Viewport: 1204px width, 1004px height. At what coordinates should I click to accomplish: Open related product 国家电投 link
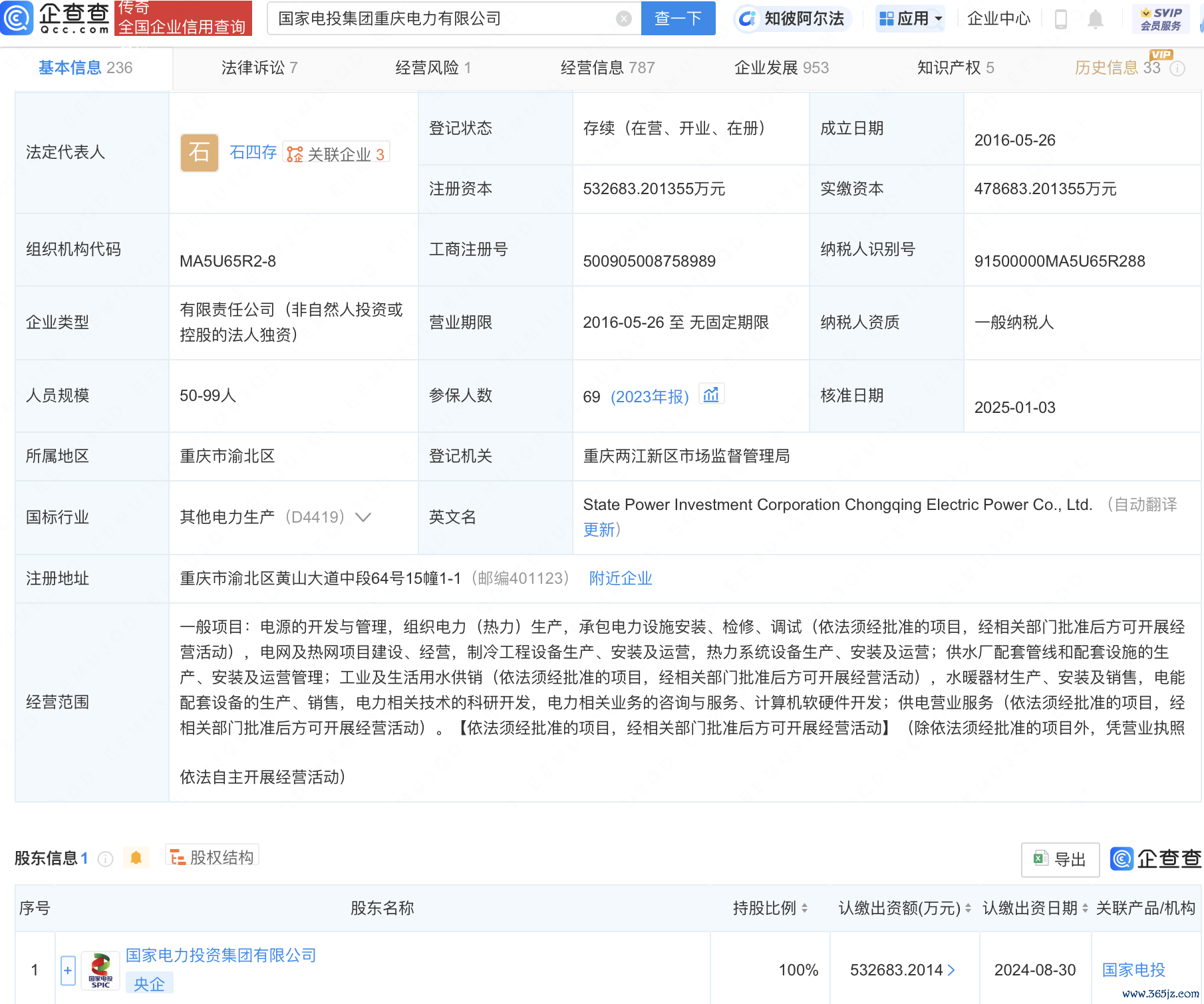pyautogui.click(x=1133, y=970)
